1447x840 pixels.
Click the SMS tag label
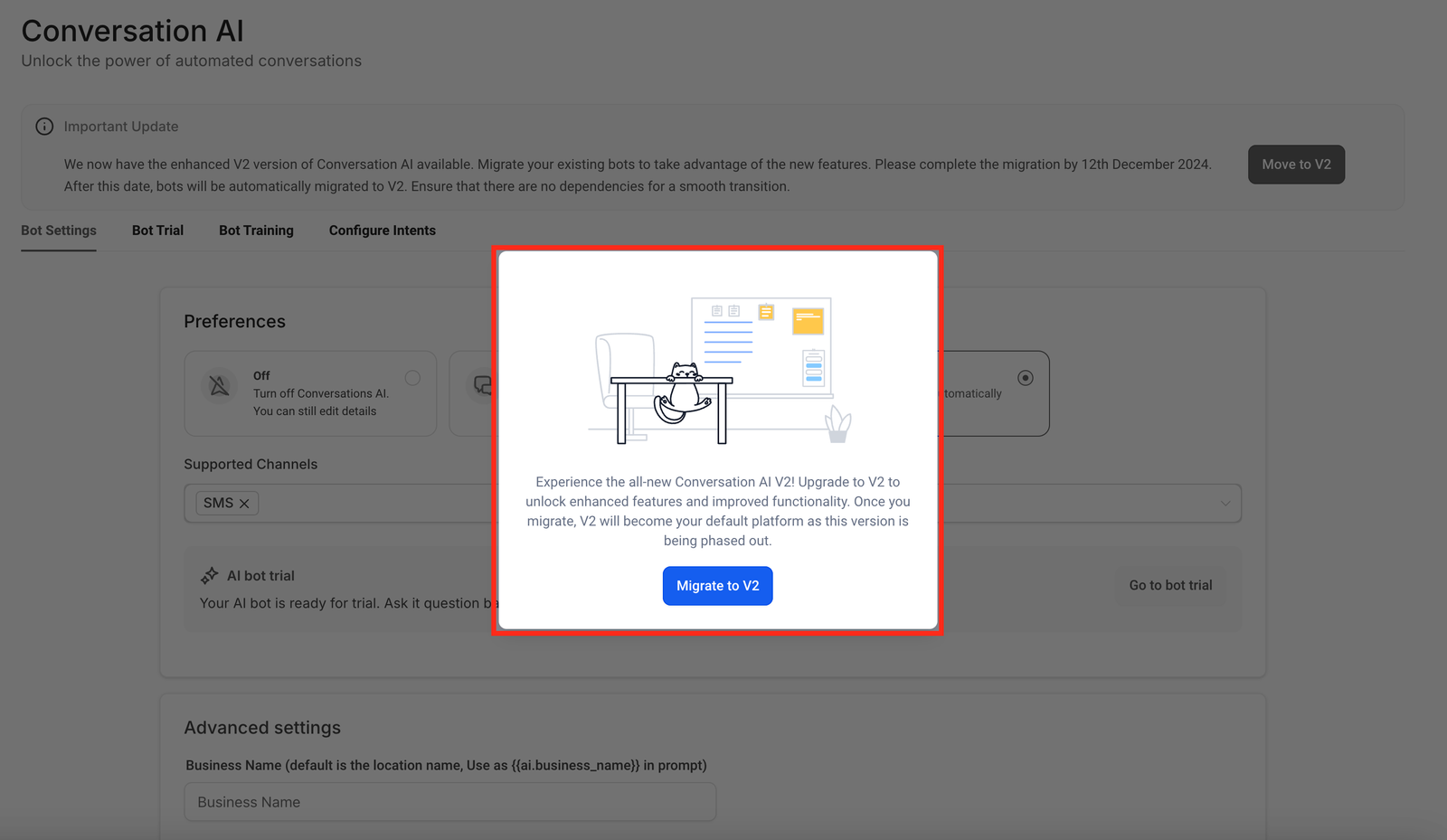click(218, 504)
